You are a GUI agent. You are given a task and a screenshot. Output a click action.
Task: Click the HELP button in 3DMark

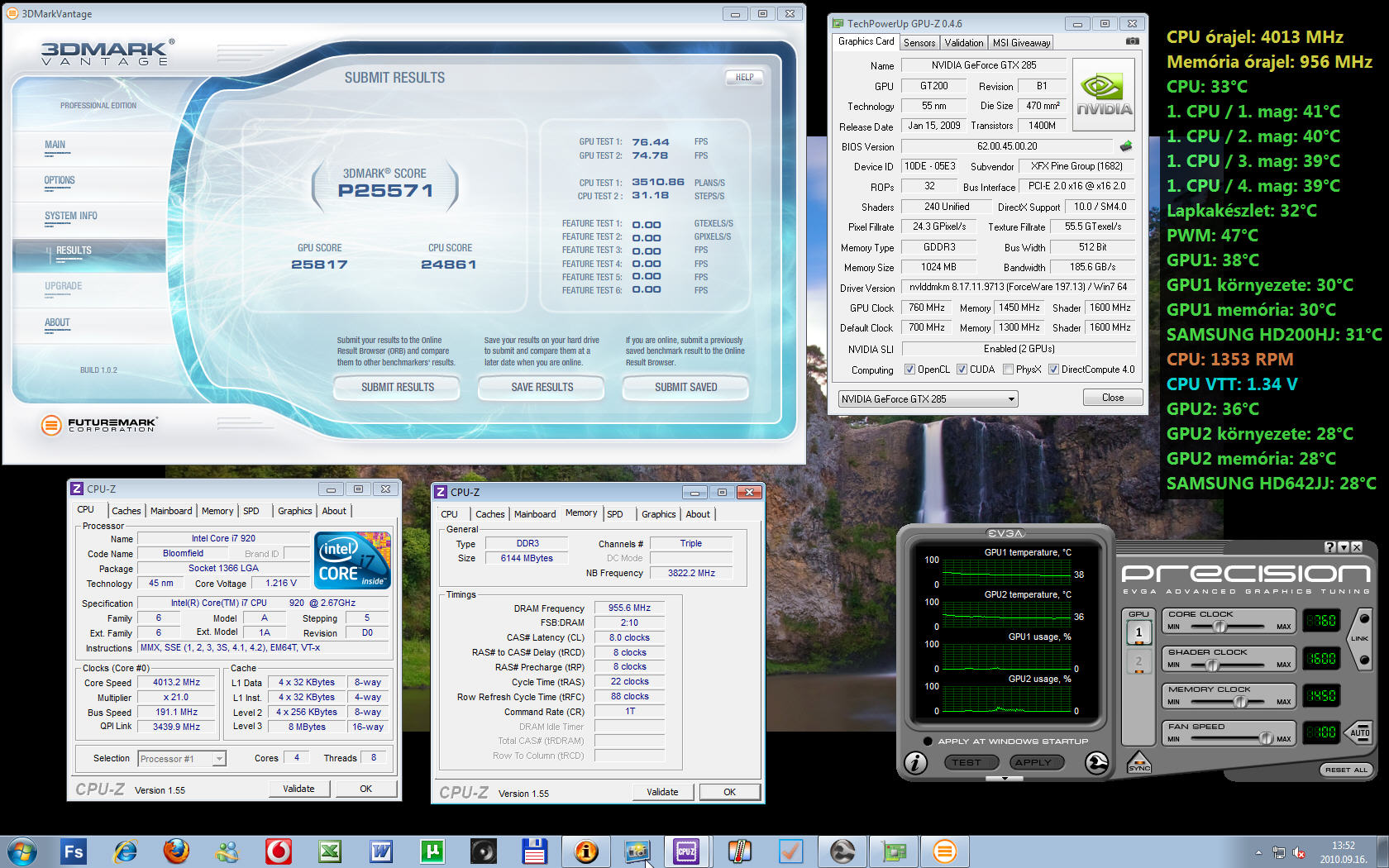744,78
